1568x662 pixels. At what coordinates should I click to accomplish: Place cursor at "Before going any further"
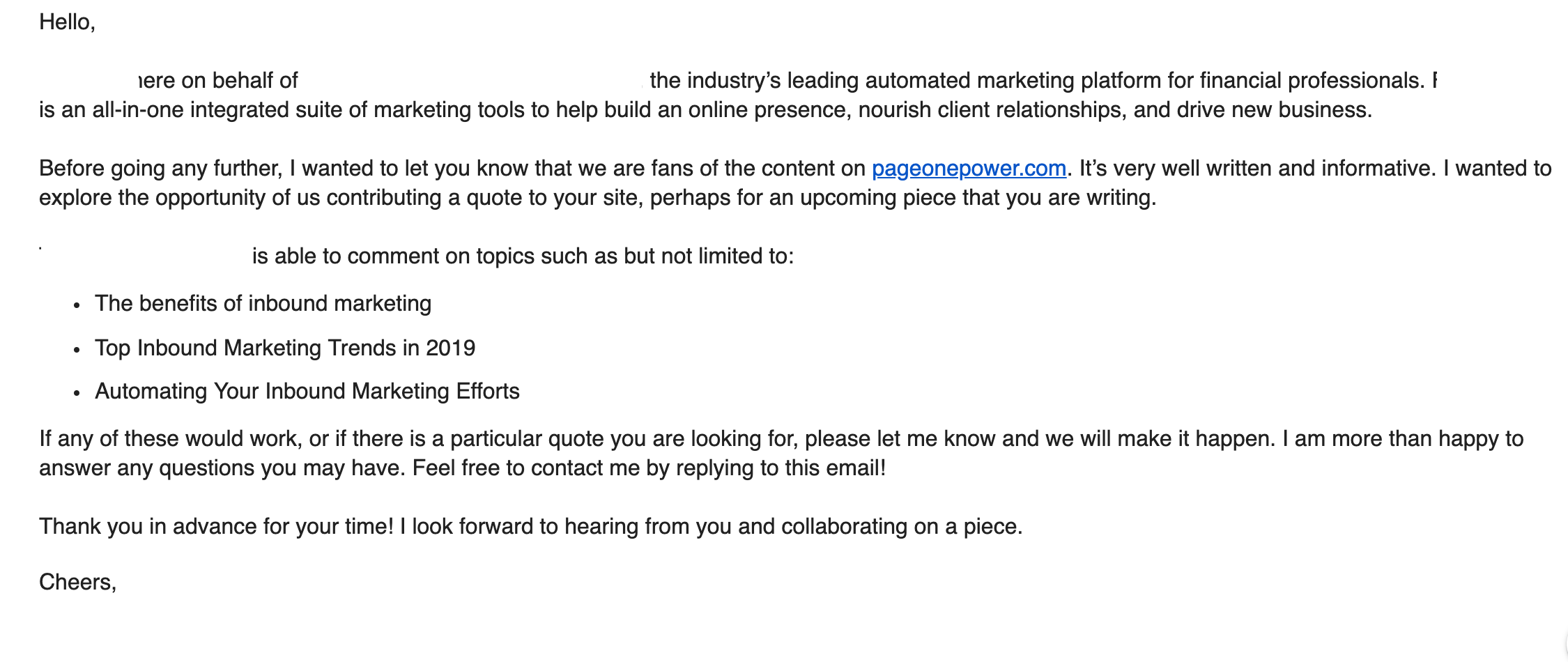(160, 169)
